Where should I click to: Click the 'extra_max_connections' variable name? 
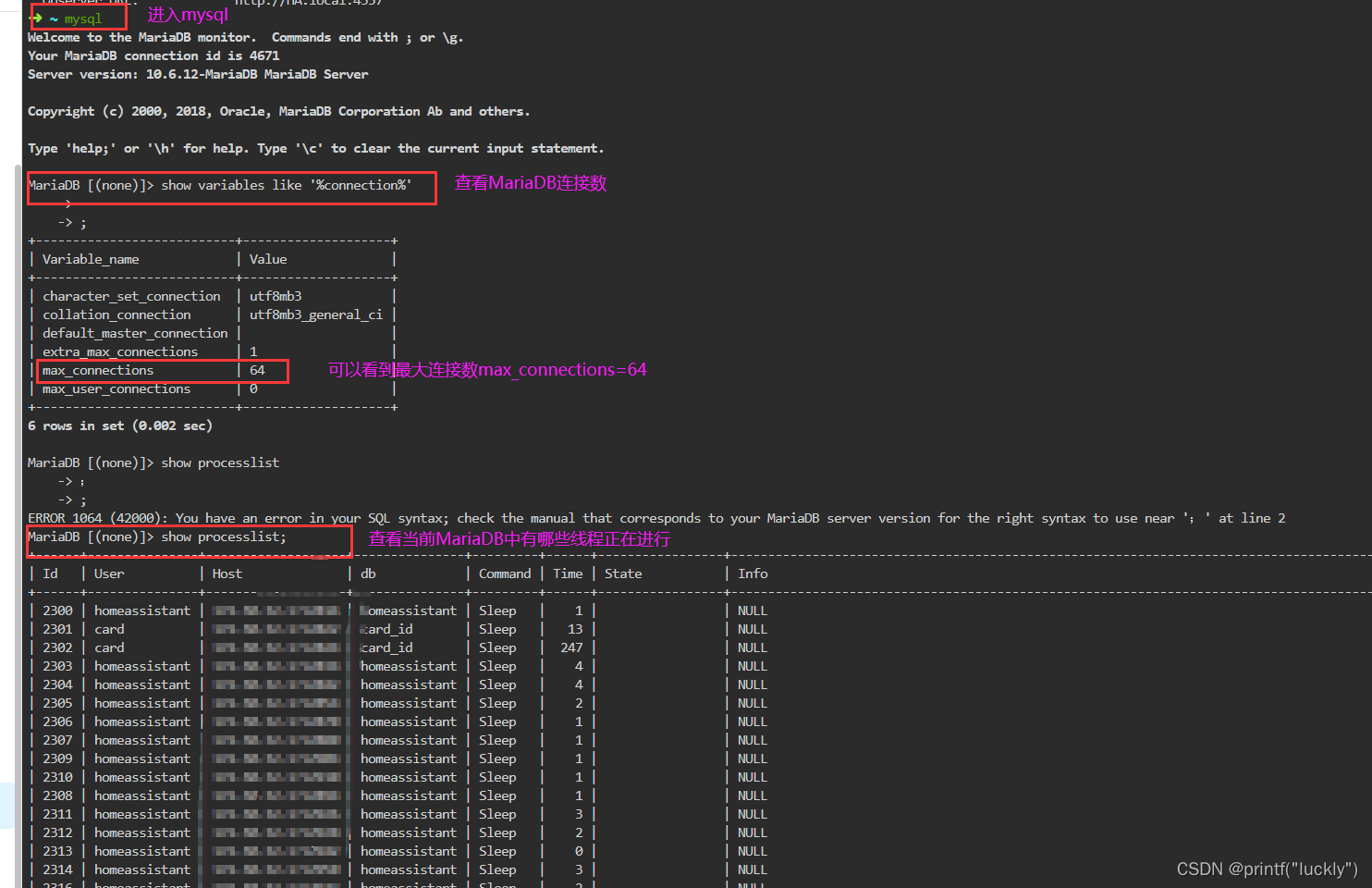120,351
